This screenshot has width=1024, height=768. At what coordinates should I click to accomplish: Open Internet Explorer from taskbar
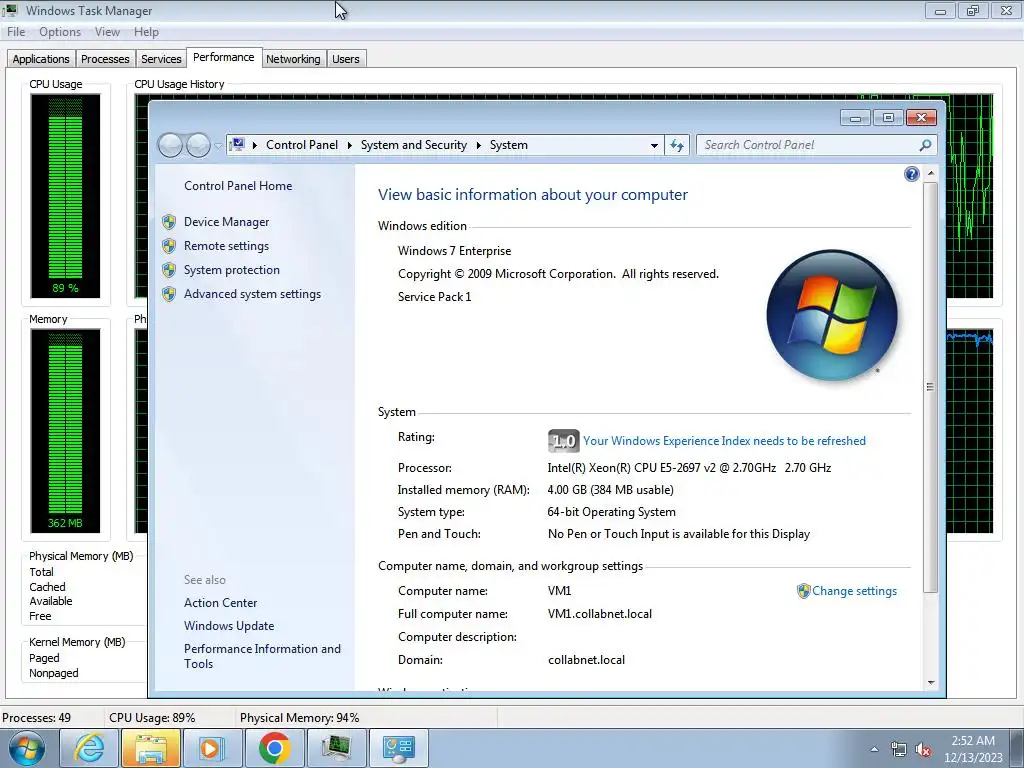89,748
